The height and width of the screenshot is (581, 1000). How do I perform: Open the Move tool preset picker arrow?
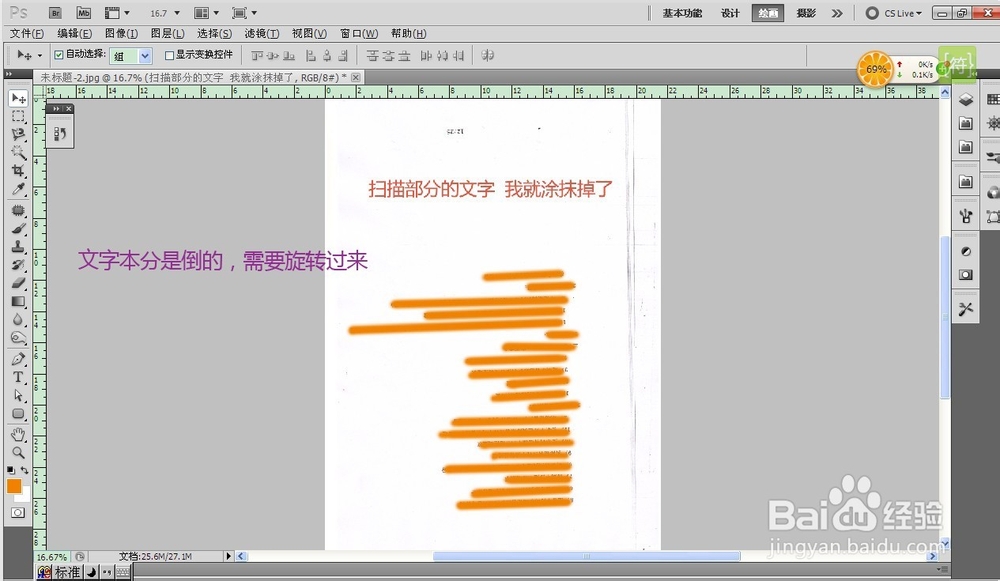point(40,55)
